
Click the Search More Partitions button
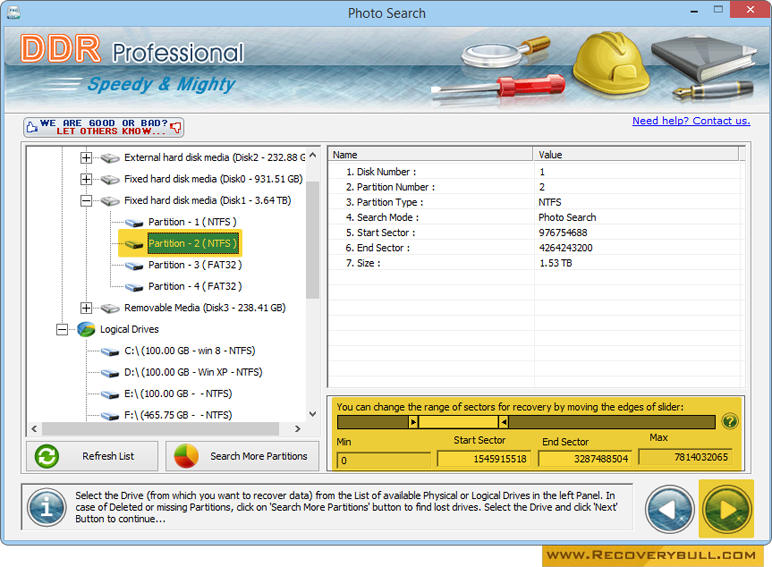coord(242,456)
